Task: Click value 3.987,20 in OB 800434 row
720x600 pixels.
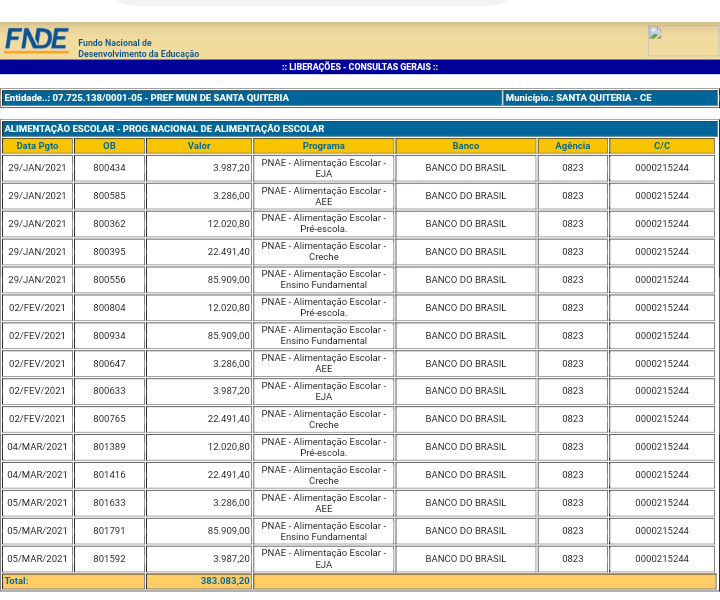Action: (x=231, y=168)
